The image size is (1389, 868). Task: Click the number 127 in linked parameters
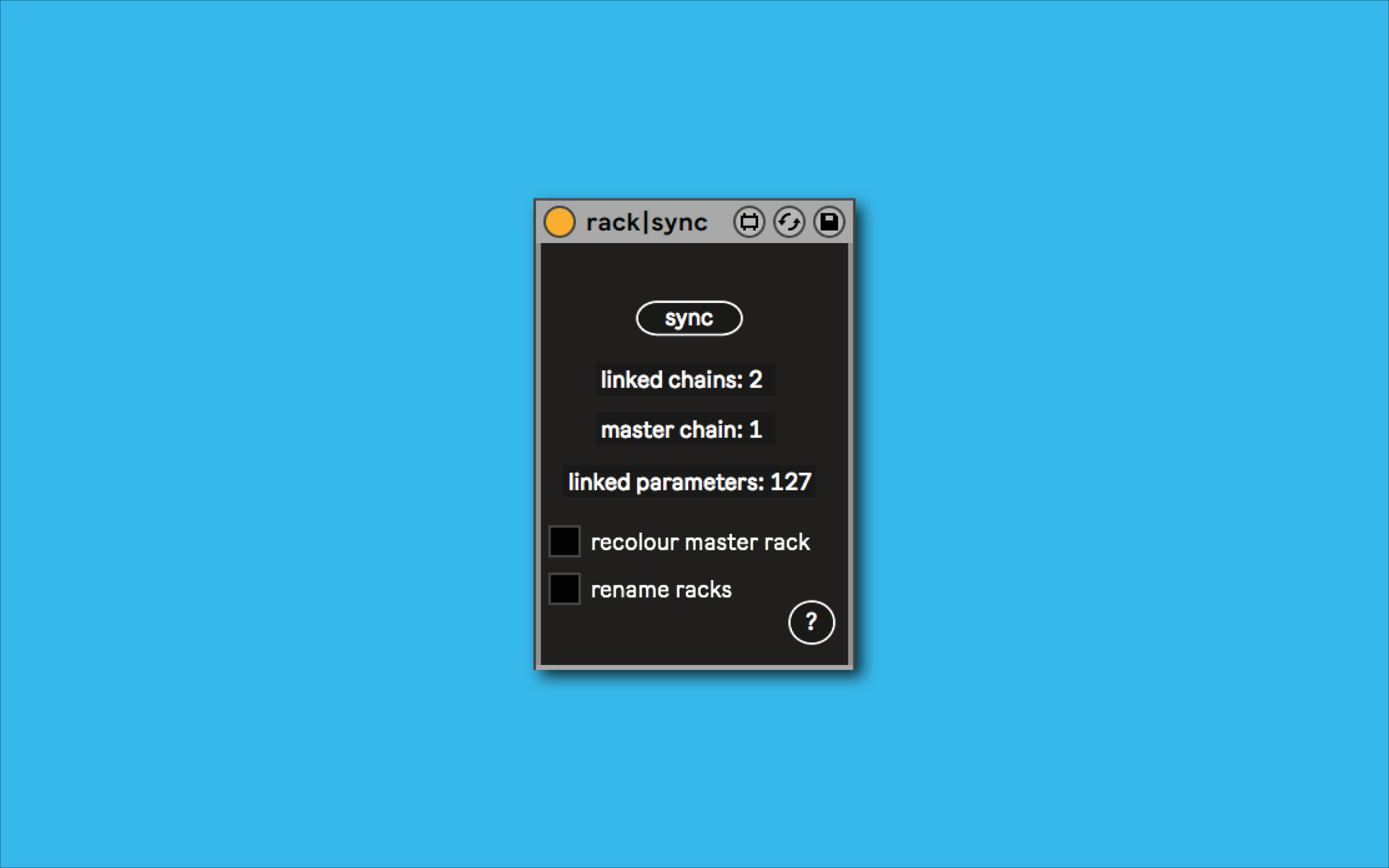[790, 482]
